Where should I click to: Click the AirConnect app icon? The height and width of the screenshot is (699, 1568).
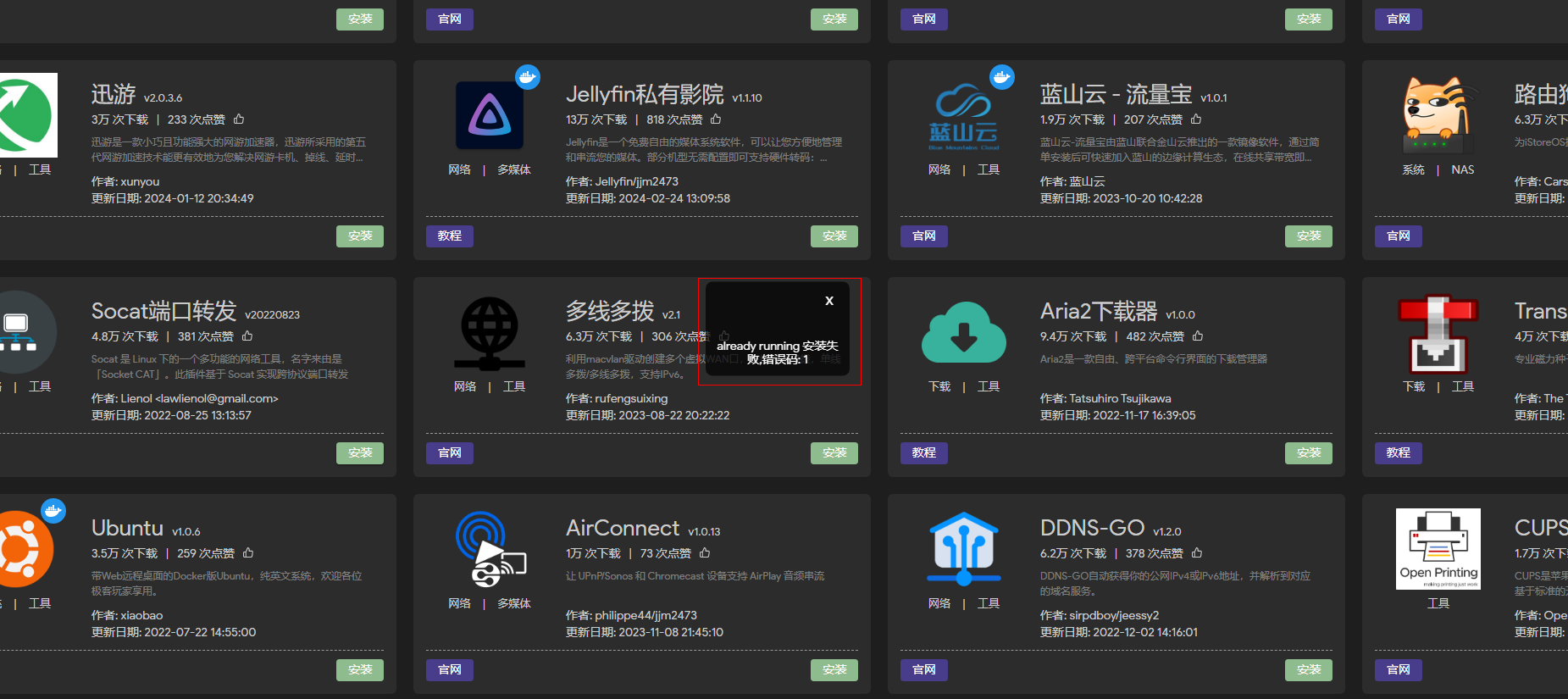[490, 549]
